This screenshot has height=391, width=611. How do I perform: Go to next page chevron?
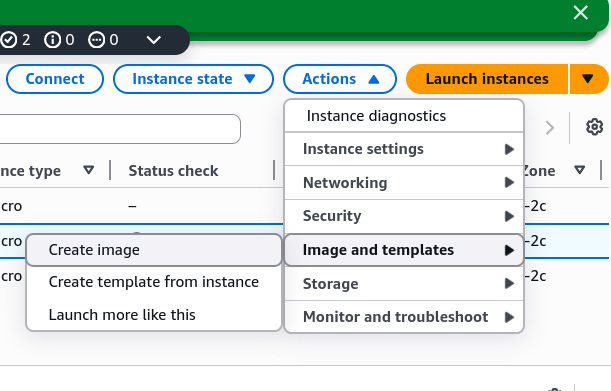click(549, 128)
